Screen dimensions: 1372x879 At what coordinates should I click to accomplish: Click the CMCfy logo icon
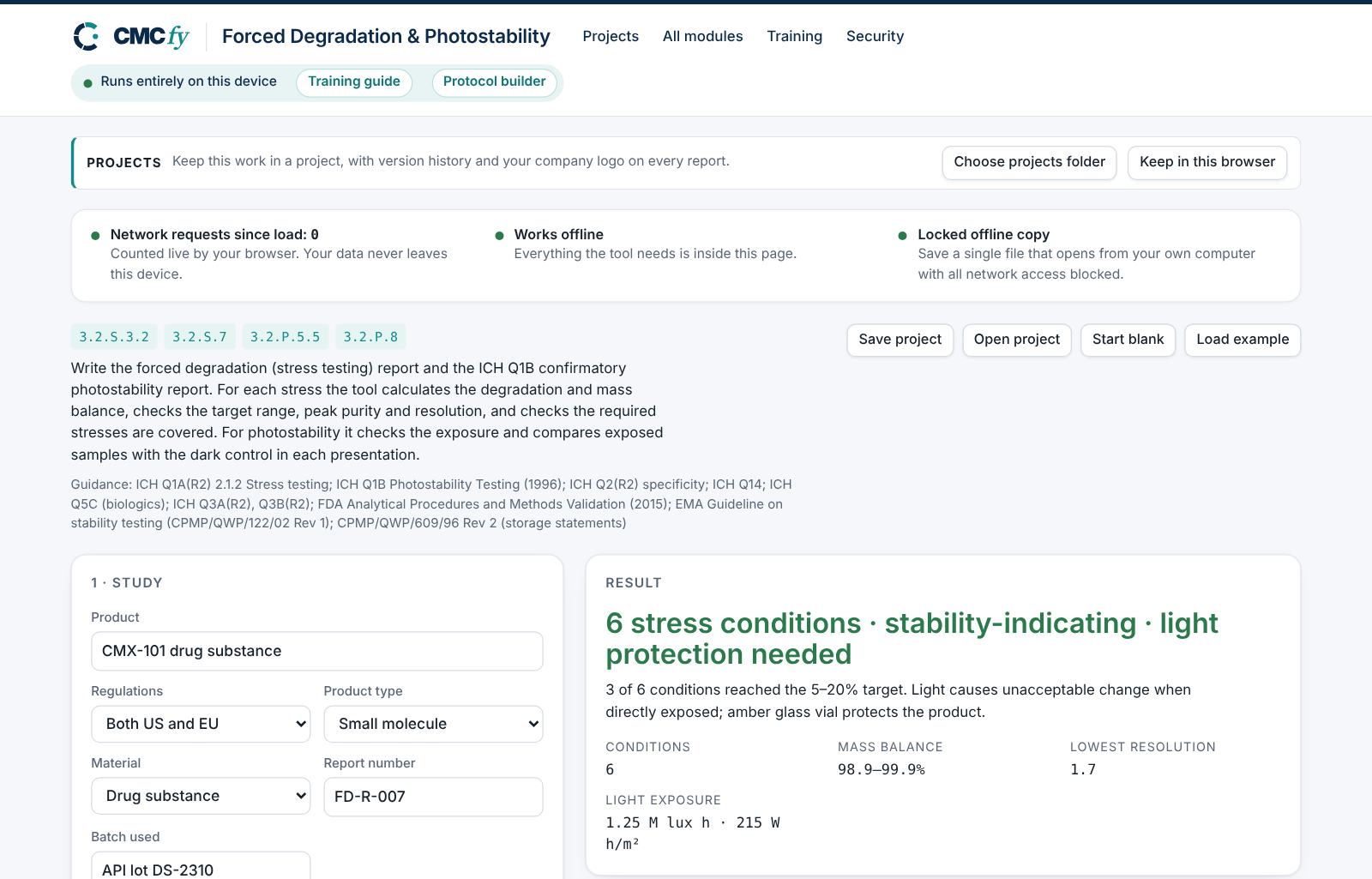tap(86, 36)
